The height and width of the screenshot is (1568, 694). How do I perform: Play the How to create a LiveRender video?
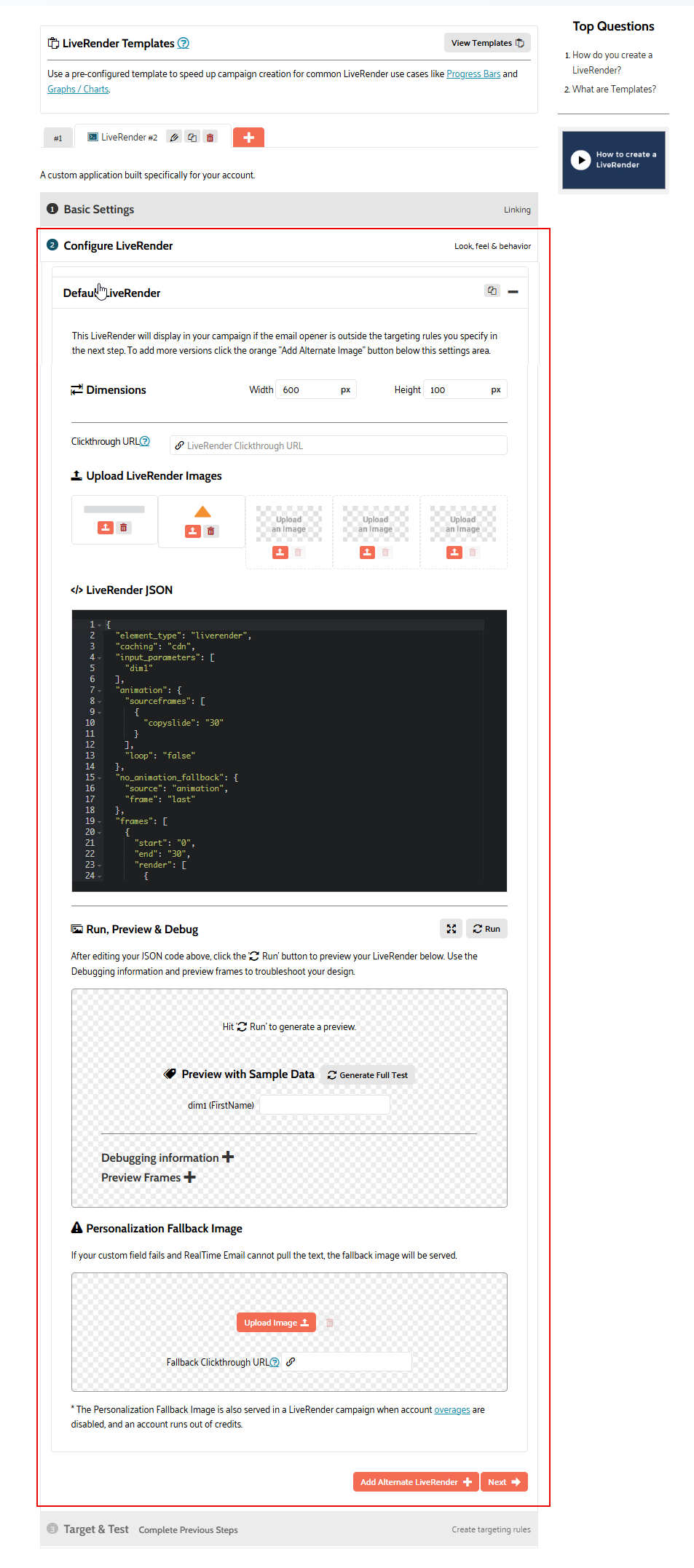(x=613, y=160)
